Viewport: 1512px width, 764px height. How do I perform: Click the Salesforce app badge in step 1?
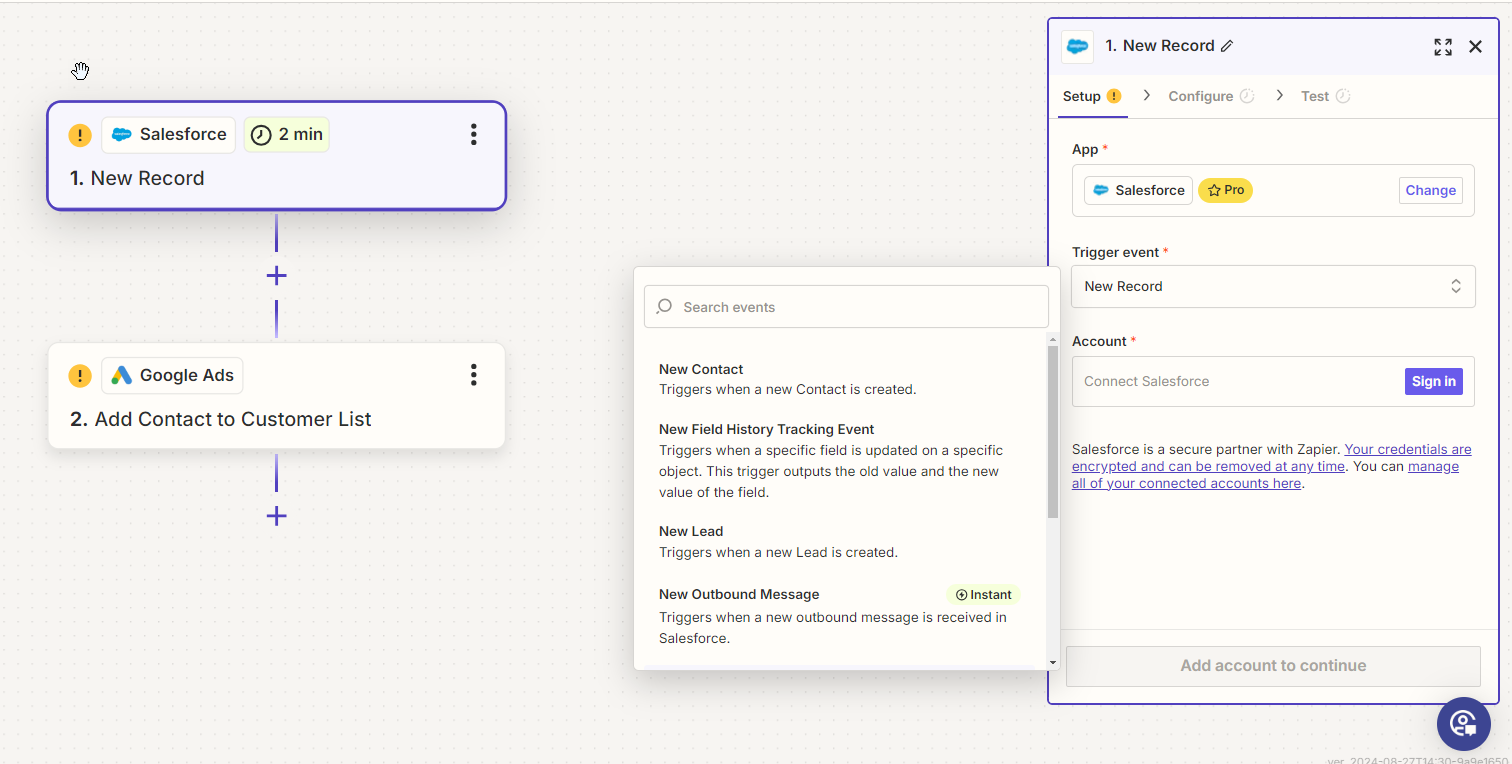coord(169,135)
